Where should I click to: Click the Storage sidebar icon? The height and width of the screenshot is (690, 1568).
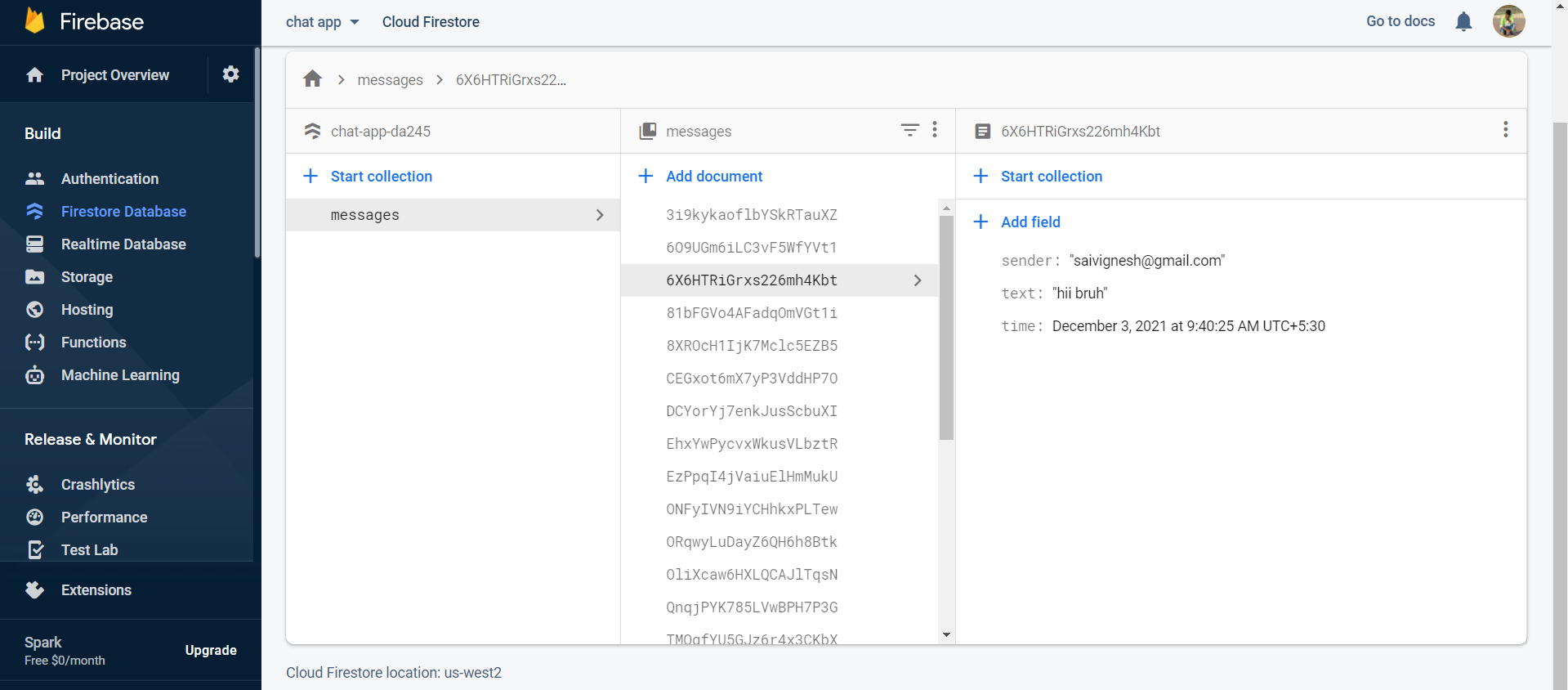pos(34,276)
